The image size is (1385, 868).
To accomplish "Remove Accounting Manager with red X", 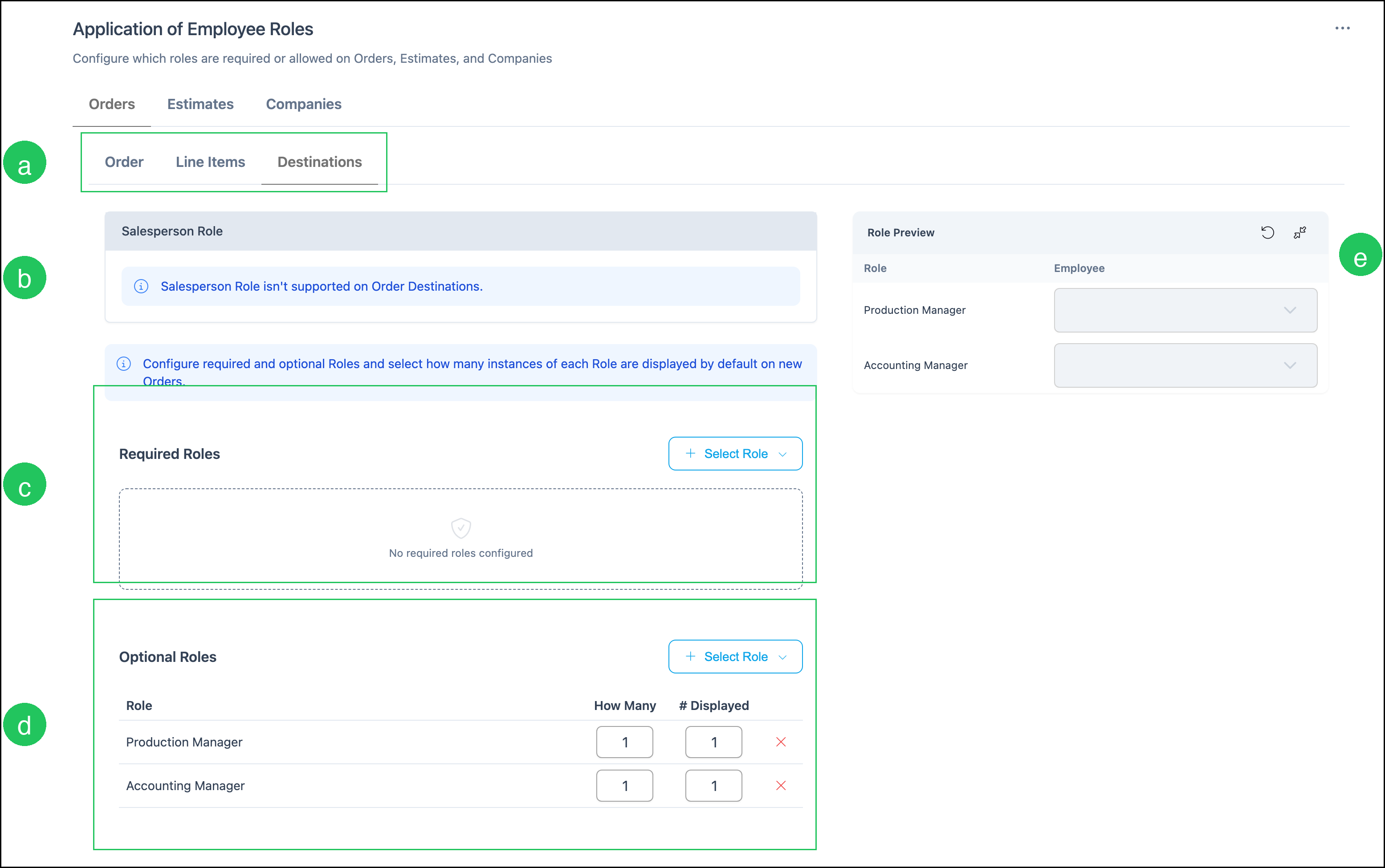I will (781, 786).
